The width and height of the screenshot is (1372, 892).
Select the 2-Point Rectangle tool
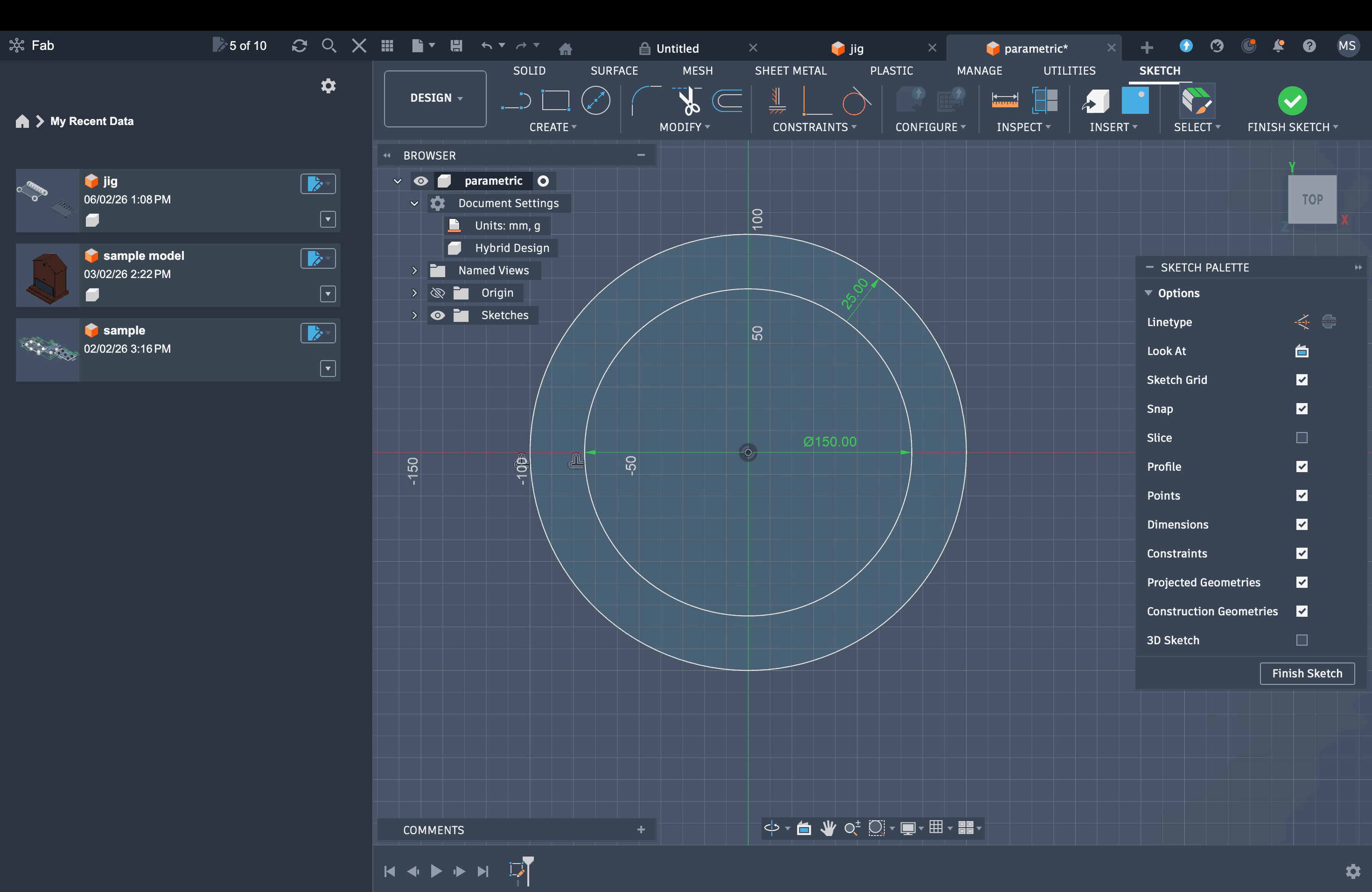(x=555, y=101)
